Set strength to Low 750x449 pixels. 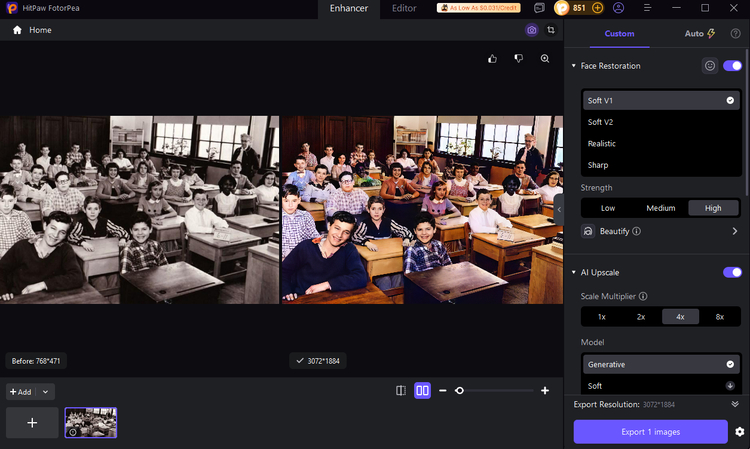point(608,208)
